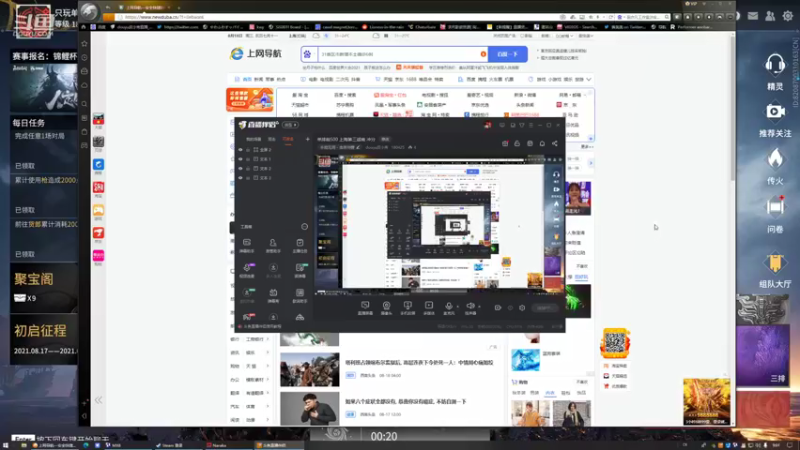Click first screen-capture icon in streaming bottom toolbar
Viewport: 800px width, 450px height.
tap(365, 305)
